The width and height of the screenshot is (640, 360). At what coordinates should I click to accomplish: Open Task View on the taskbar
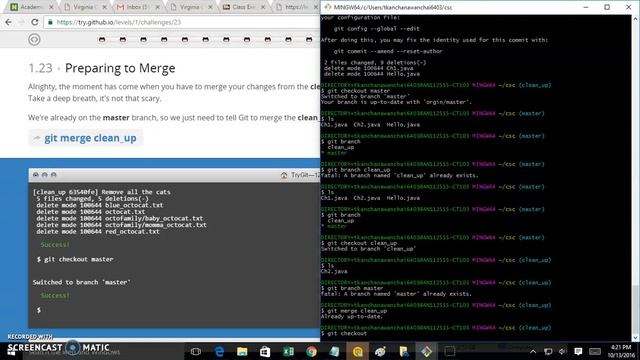click(196, 351)
